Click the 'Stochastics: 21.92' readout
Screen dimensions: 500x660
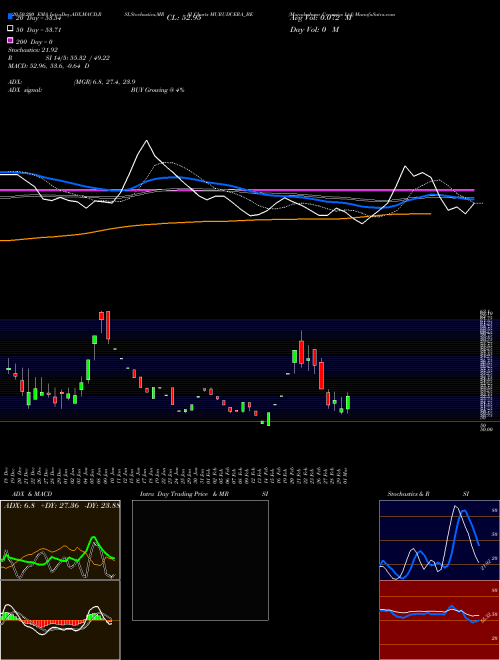click(x=32, y=50)
